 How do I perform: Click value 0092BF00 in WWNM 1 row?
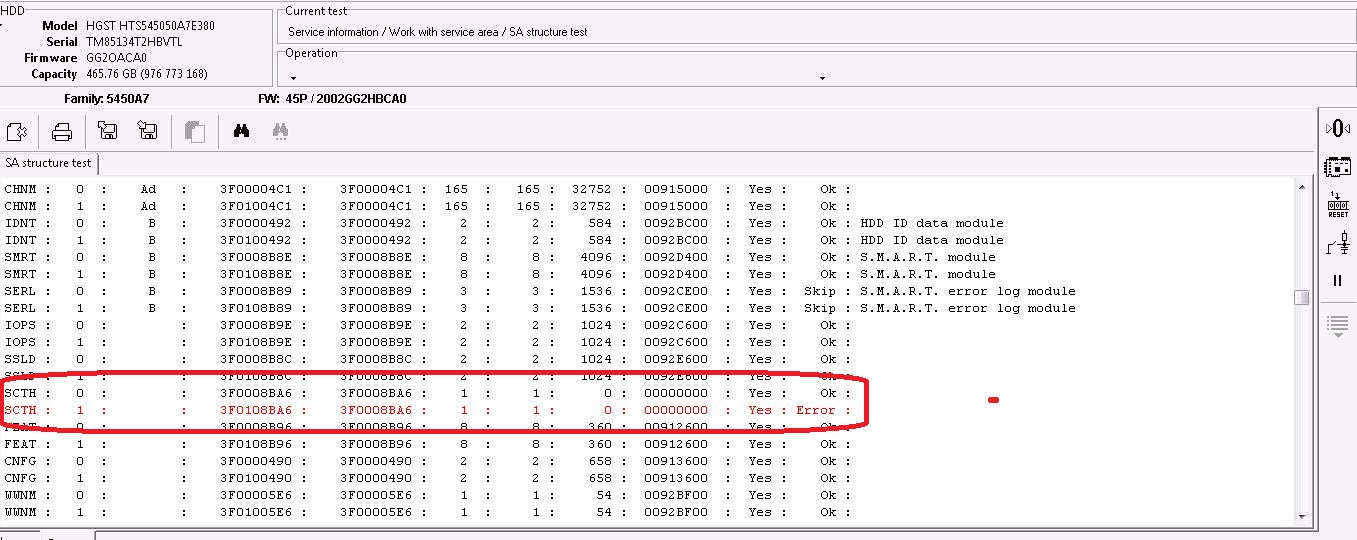click(x=676, y=512)
